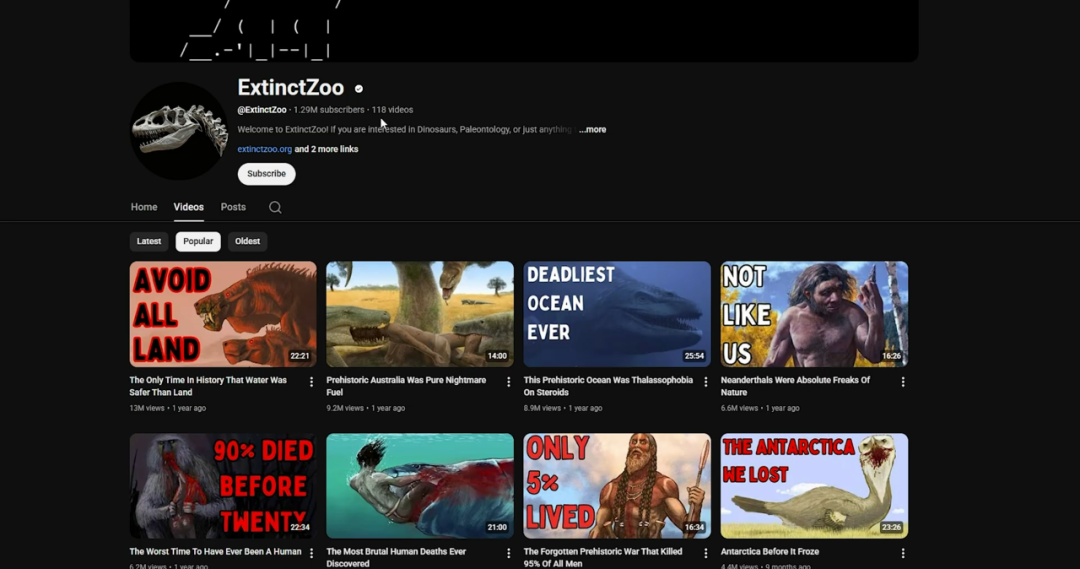Expand channel description with ...more
Image resolution: width=1080 pixels, height=569 pixels.
[x=592, y=129]
